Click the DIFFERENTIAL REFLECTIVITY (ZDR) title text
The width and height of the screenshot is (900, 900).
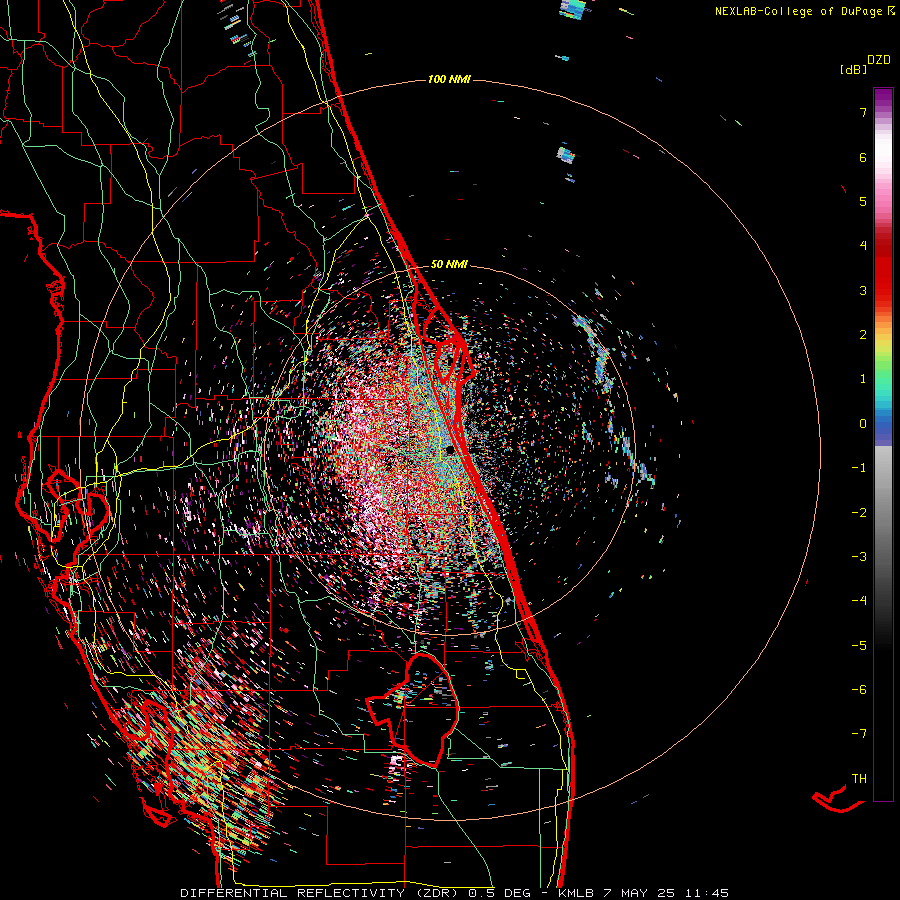pos(321,893)
